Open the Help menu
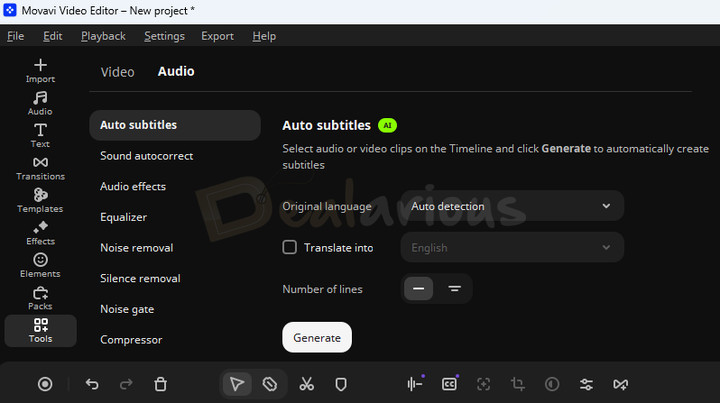Image resolution: width=720 pixels, height=403 pixels. pyautogui.click(x=264, y=36)
